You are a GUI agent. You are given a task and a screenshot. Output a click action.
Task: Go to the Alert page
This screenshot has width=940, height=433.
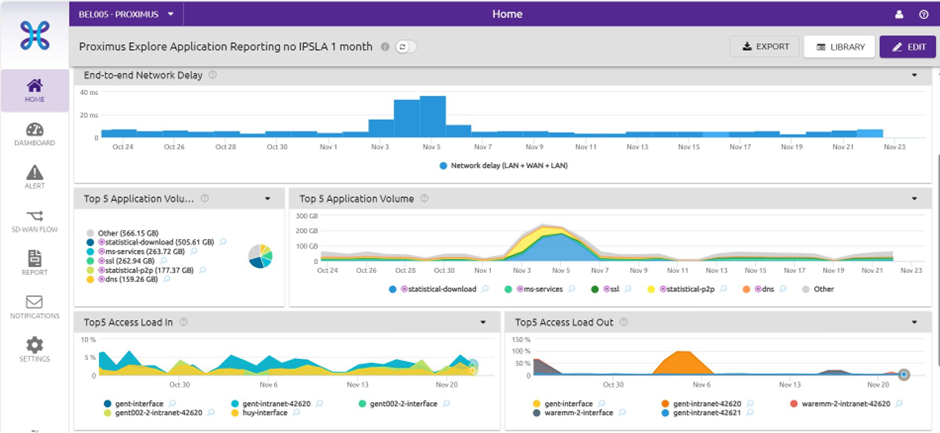34,177
